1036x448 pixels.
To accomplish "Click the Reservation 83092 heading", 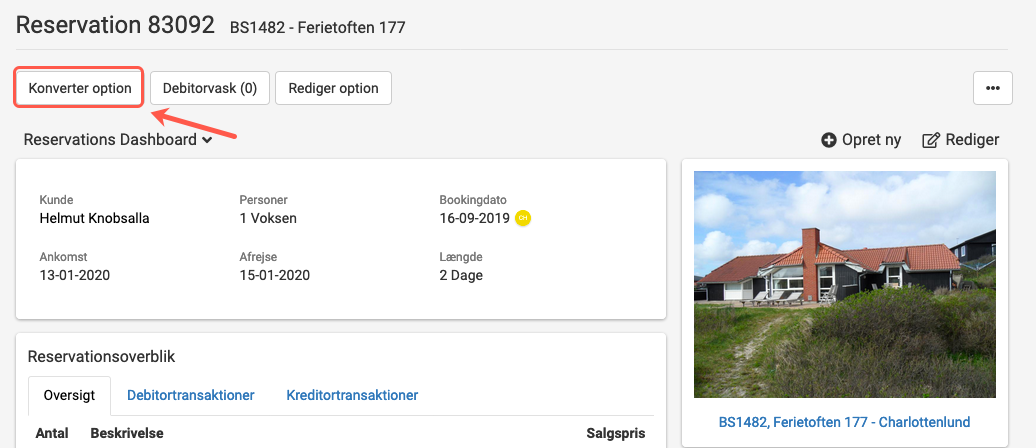I will (x=116, y=26).
